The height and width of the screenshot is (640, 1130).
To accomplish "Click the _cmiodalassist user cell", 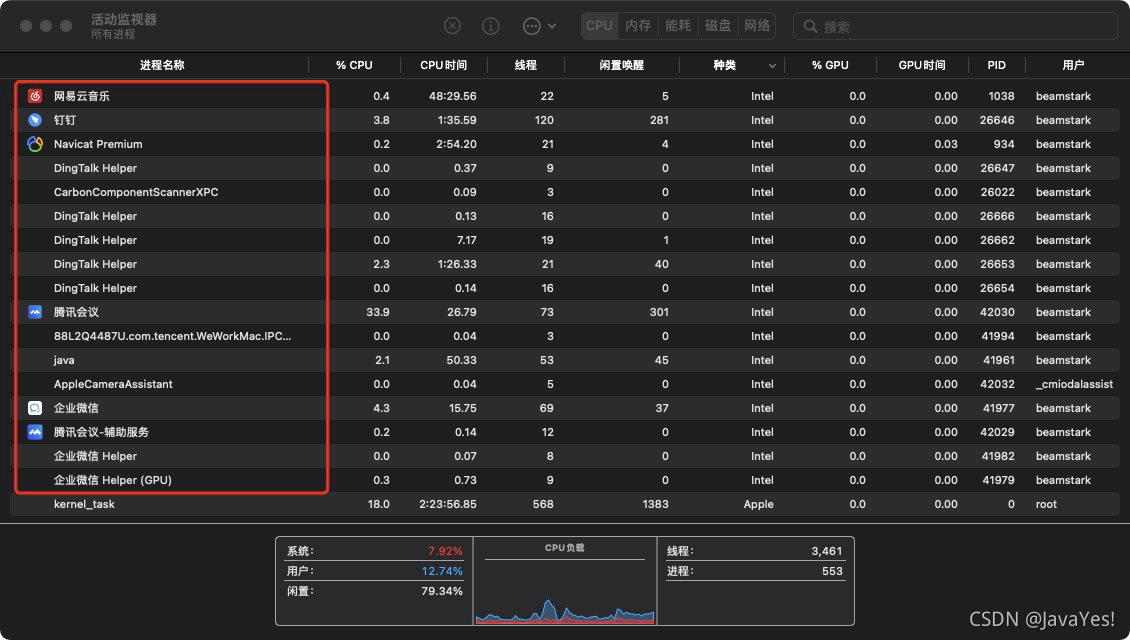I will 1074,384.
